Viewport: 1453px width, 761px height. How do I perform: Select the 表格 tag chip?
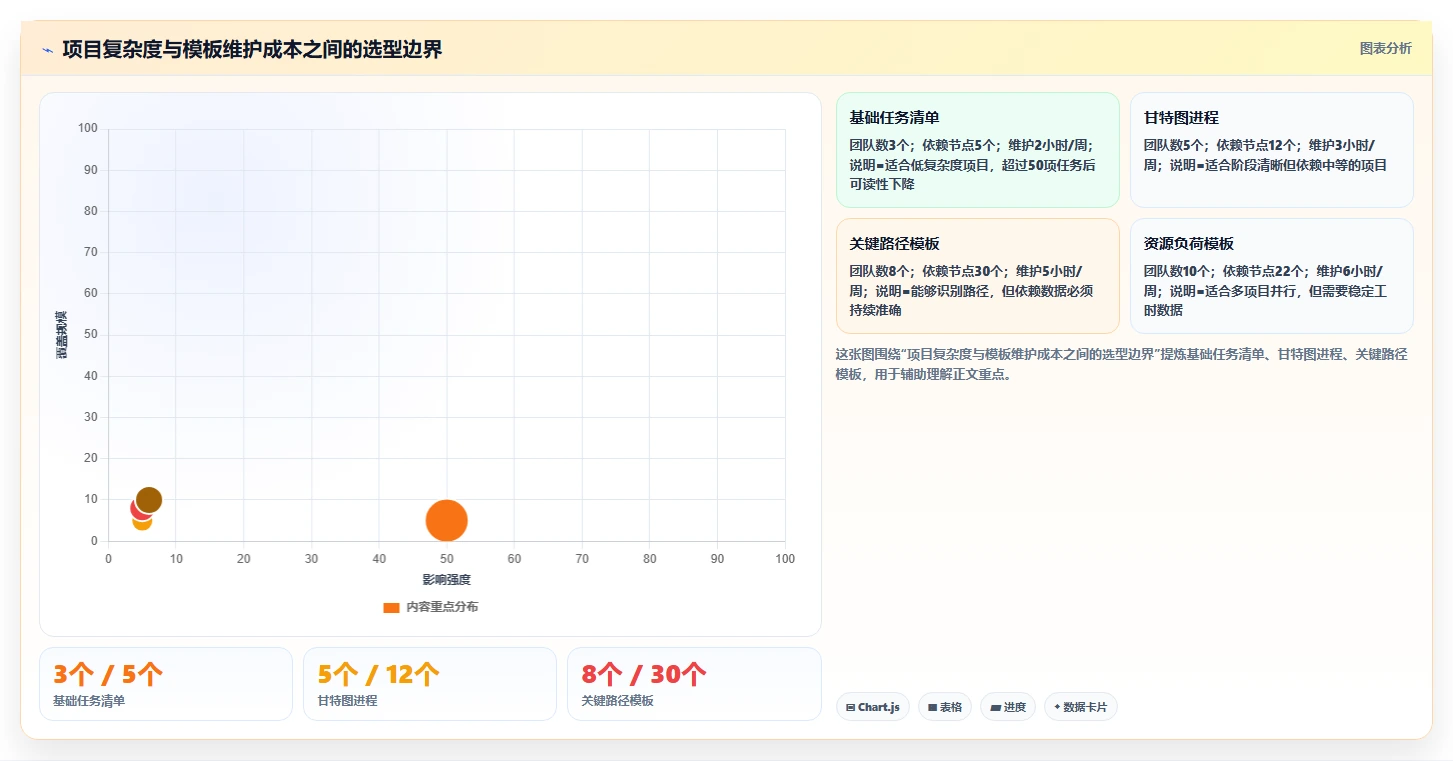(x=945, y=707)
